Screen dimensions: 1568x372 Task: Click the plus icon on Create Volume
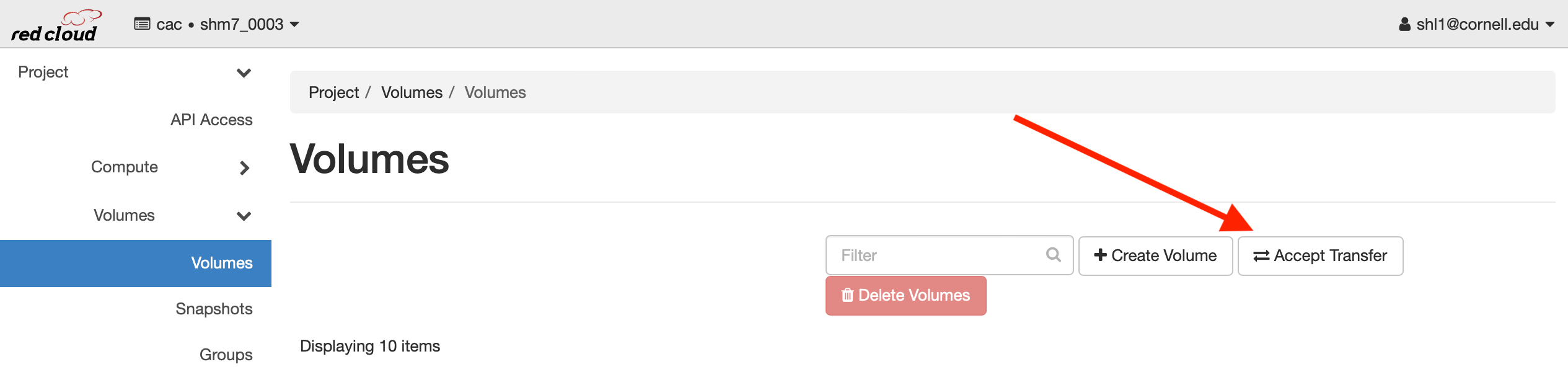[x=1100, y=255]
